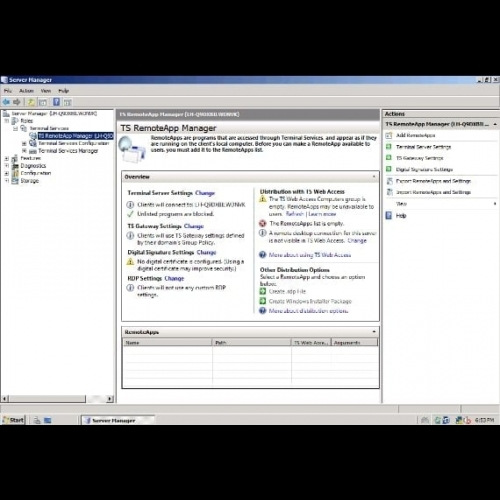The height and width of the screenshot is (500, 500).
Task: Open More about distribution options link
Action: tap(308, 311)
